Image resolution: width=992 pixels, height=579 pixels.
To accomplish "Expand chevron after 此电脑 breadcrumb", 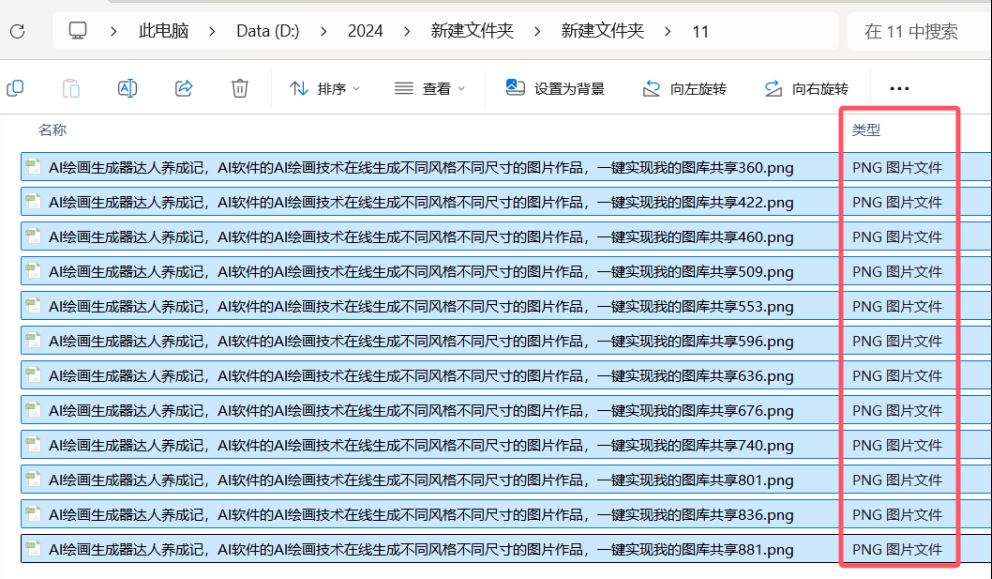I will (x=212, y=31).
